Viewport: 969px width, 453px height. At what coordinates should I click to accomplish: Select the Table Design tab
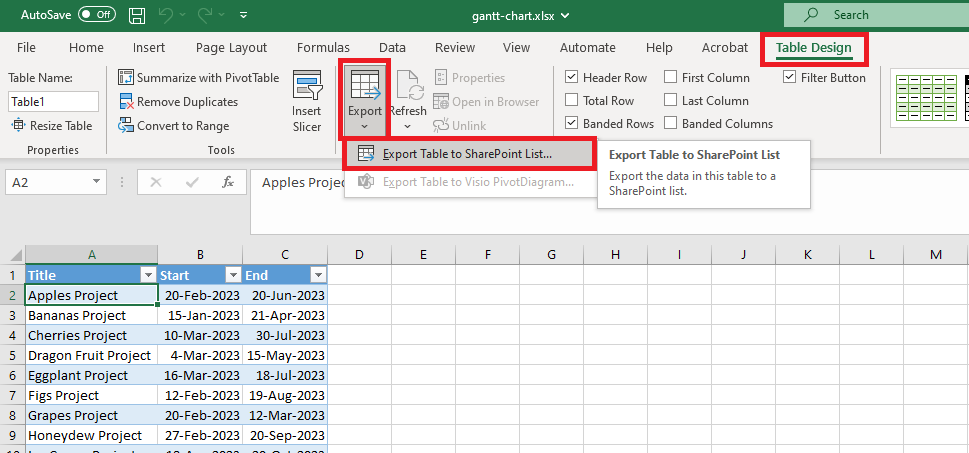[814, 48]
